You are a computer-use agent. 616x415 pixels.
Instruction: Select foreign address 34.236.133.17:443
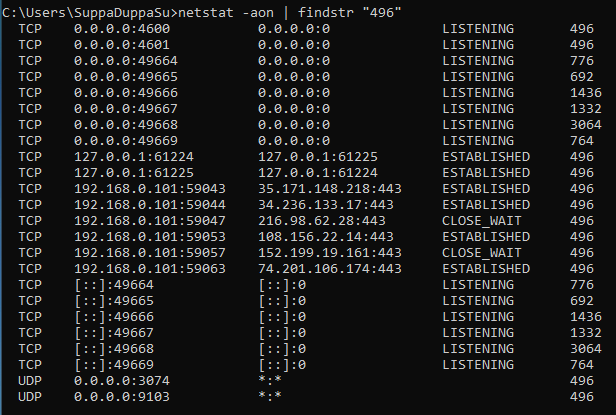click(x=325, y=205)
